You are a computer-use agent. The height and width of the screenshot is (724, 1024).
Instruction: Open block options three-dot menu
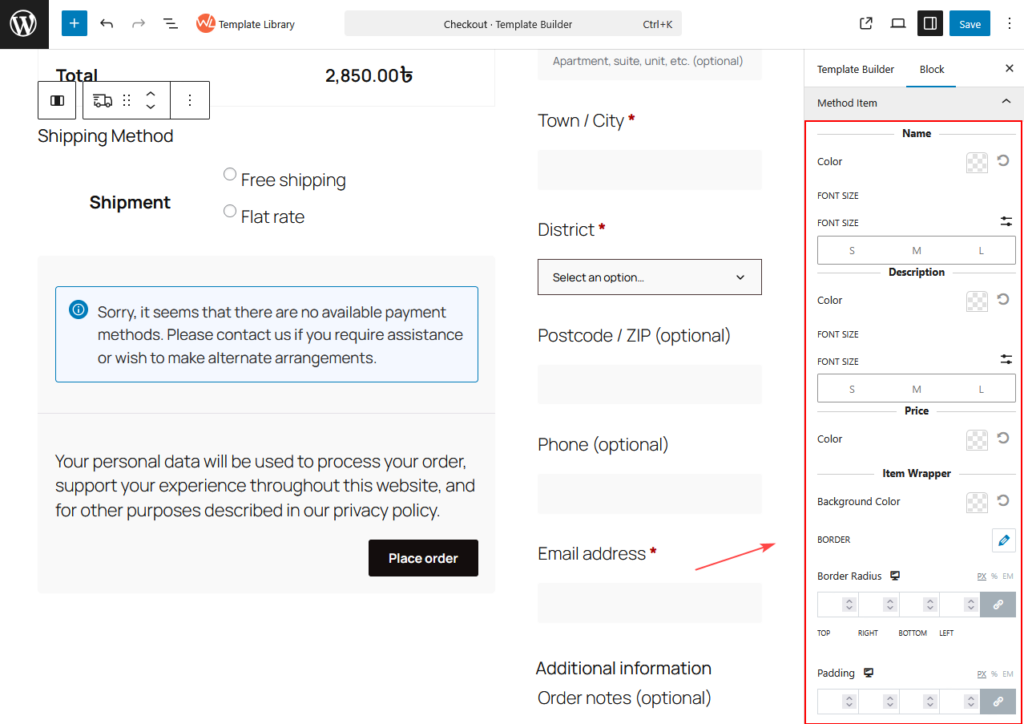click(x=190, y=101)
